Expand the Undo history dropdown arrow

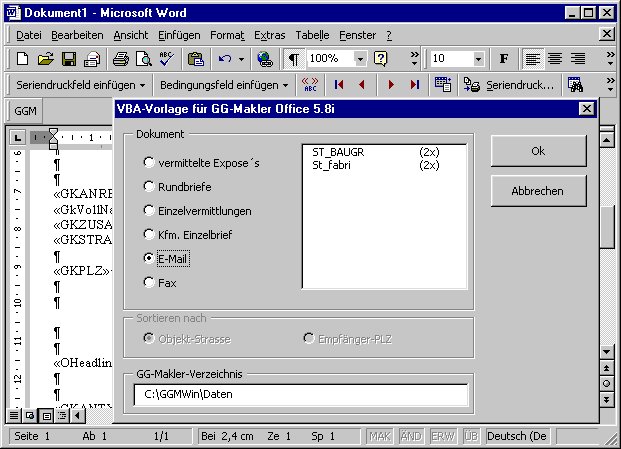[242, 59]
